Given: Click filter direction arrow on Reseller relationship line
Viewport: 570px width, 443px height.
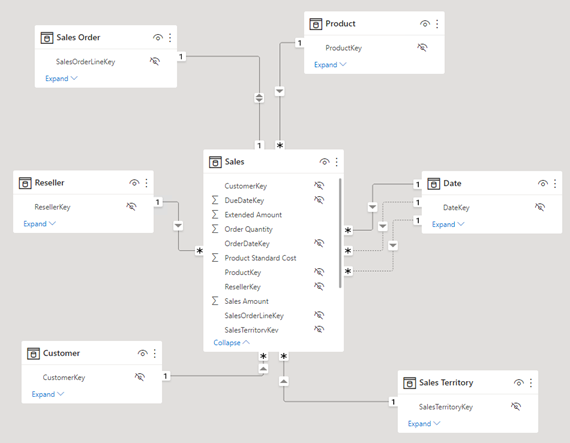Looking at the screenshot, I should [178, 226].
